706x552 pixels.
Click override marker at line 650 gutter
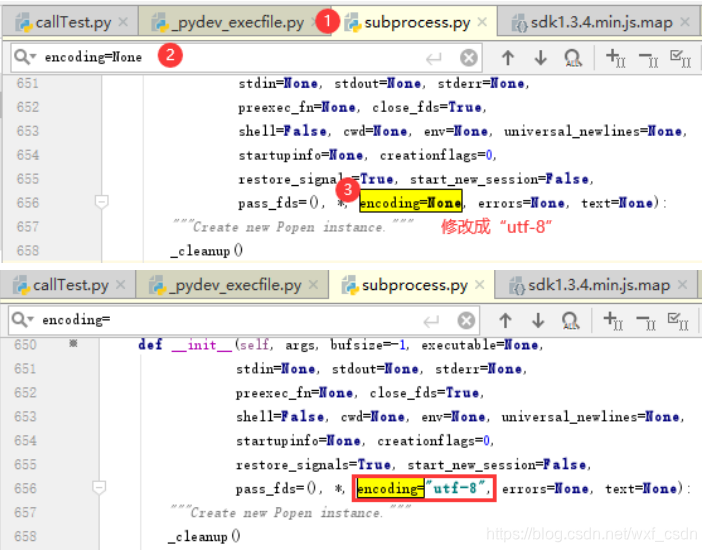(x=73, y=344)
